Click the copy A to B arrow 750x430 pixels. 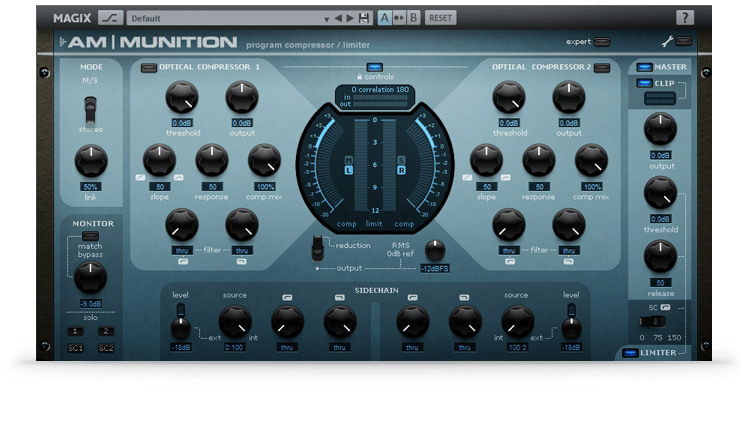(400, 18)
